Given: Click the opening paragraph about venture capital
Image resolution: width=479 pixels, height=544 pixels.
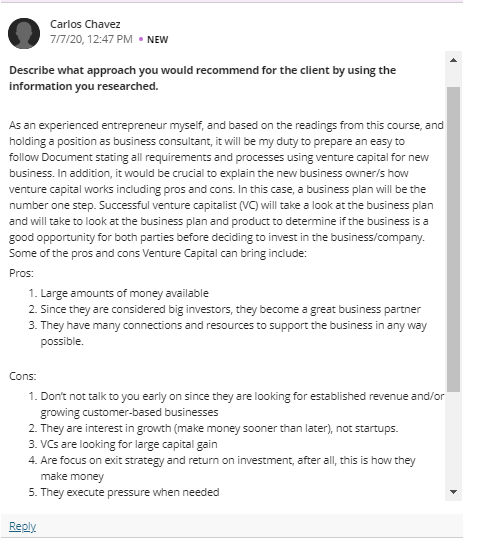Looking at the screenshot, I should tap(226, 189).
